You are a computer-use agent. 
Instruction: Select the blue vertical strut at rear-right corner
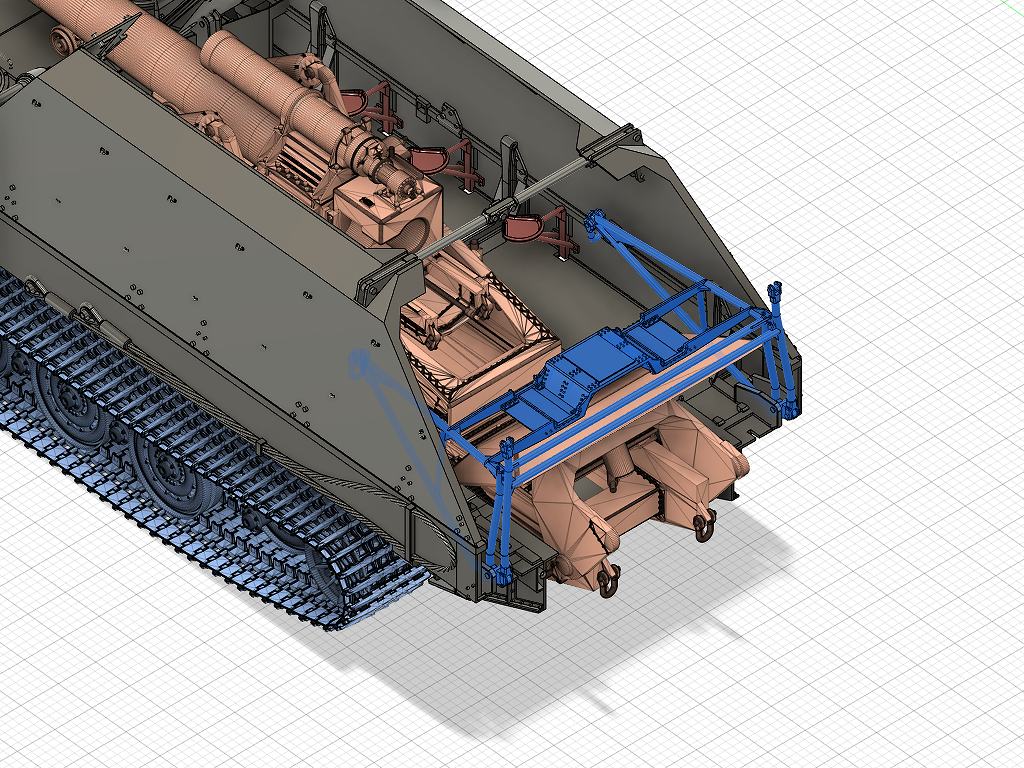[x=782, y=350]
